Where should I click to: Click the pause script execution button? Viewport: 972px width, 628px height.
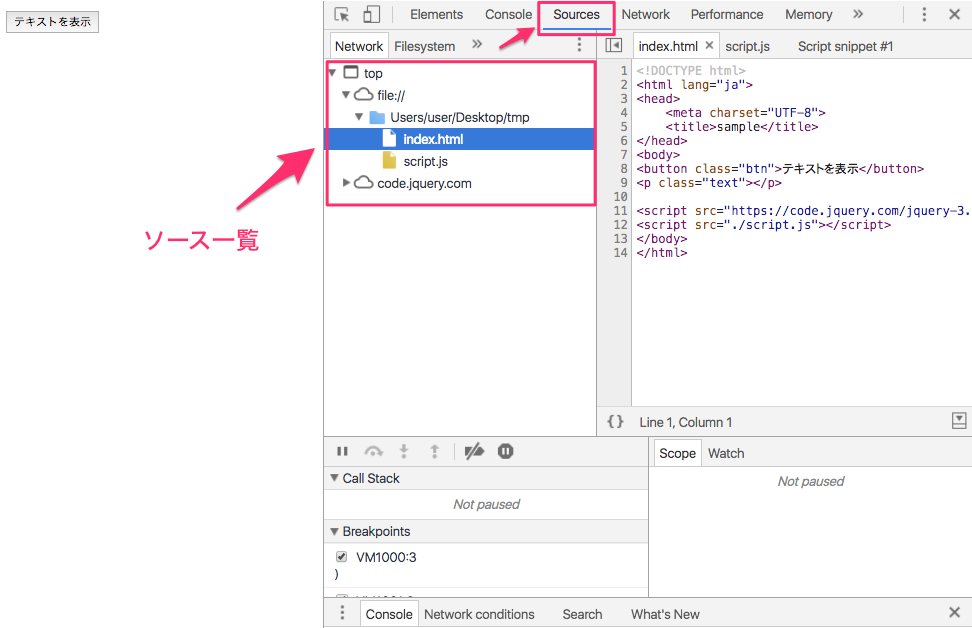[342, 451]
